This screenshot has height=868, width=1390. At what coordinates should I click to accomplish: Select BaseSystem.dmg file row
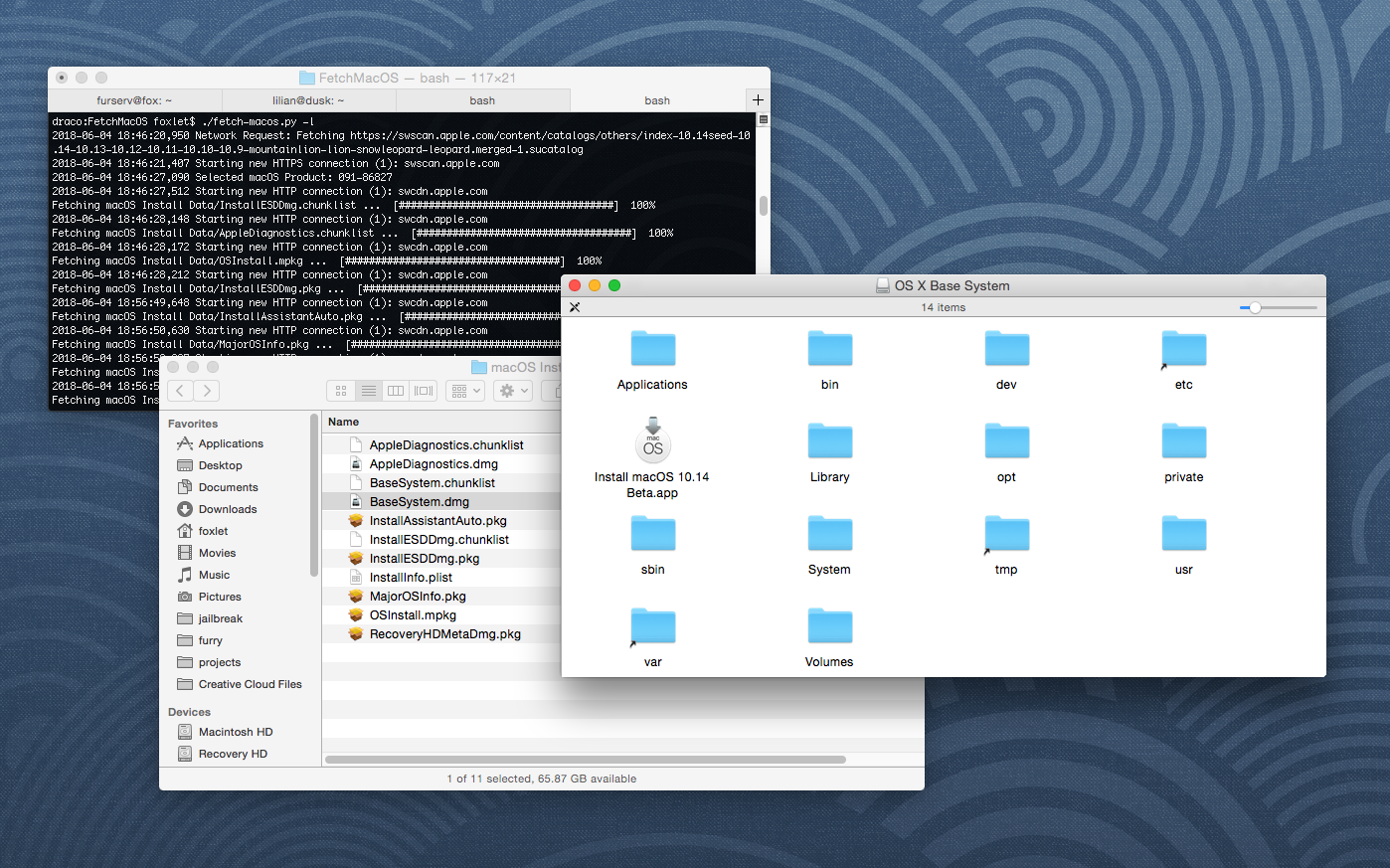coord(441,502)
